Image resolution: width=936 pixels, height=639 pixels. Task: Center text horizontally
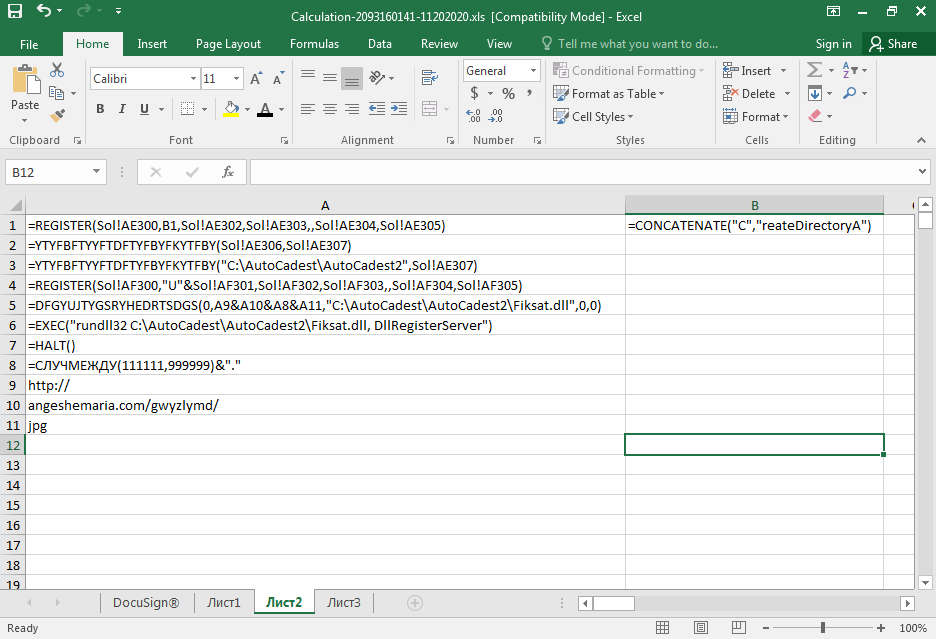330,109
